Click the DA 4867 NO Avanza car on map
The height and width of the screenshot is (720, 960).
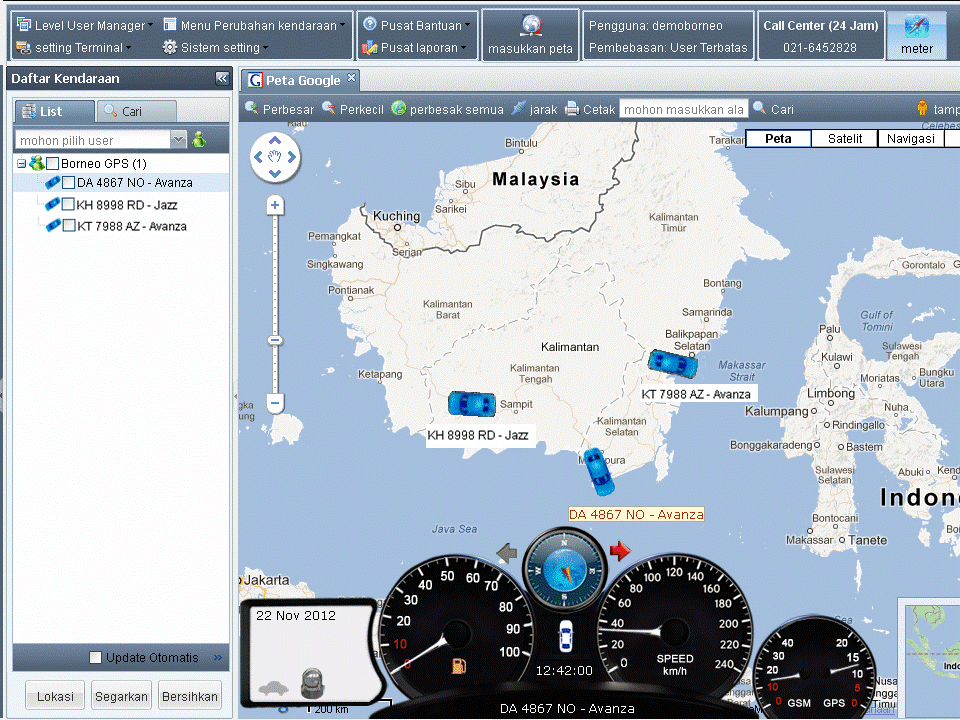[598, 471]
